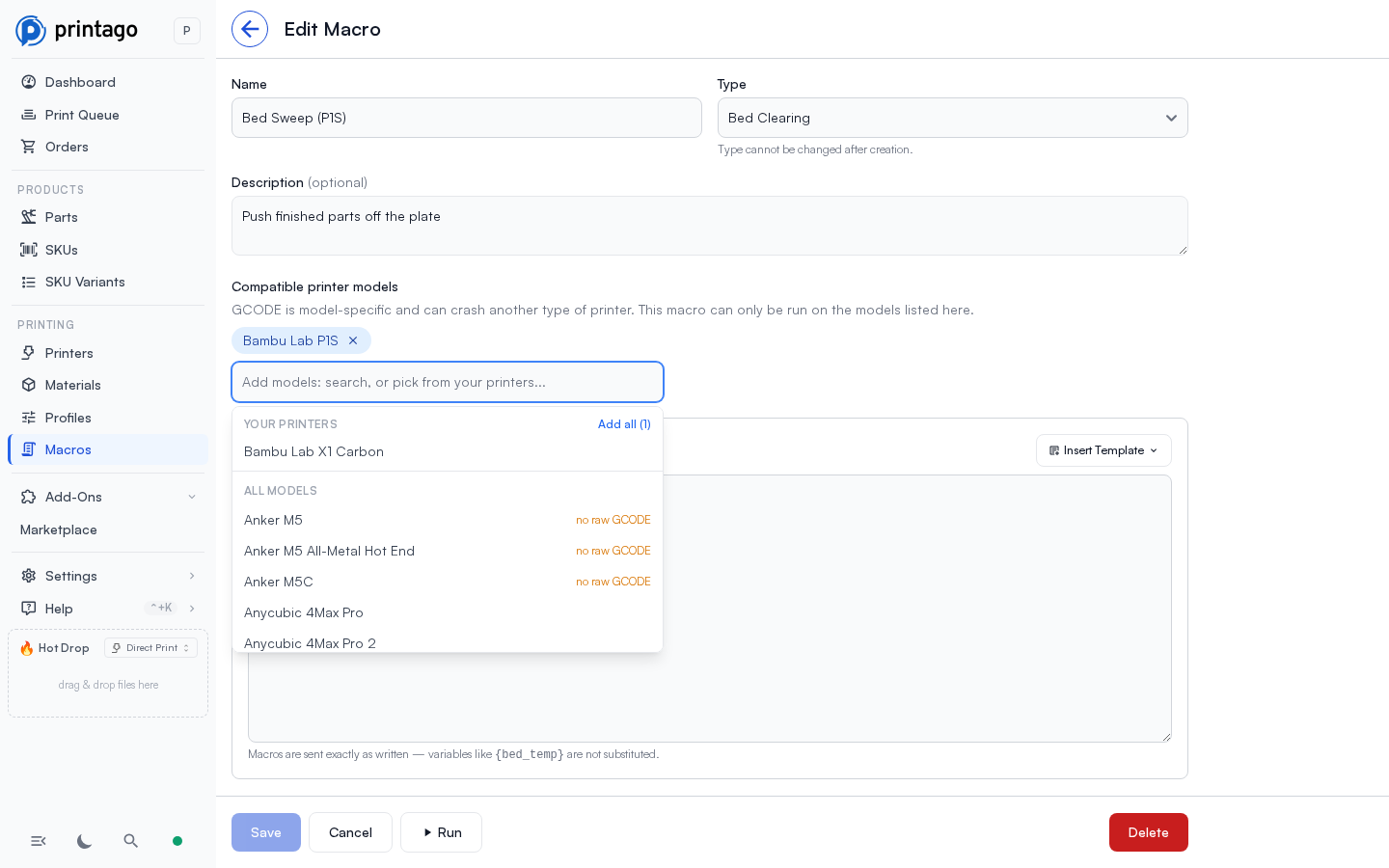Viewport: 1389px width, 868px height.
Task: Click the Add-Ons puzzle icon
Action: (x=29, y=497)
